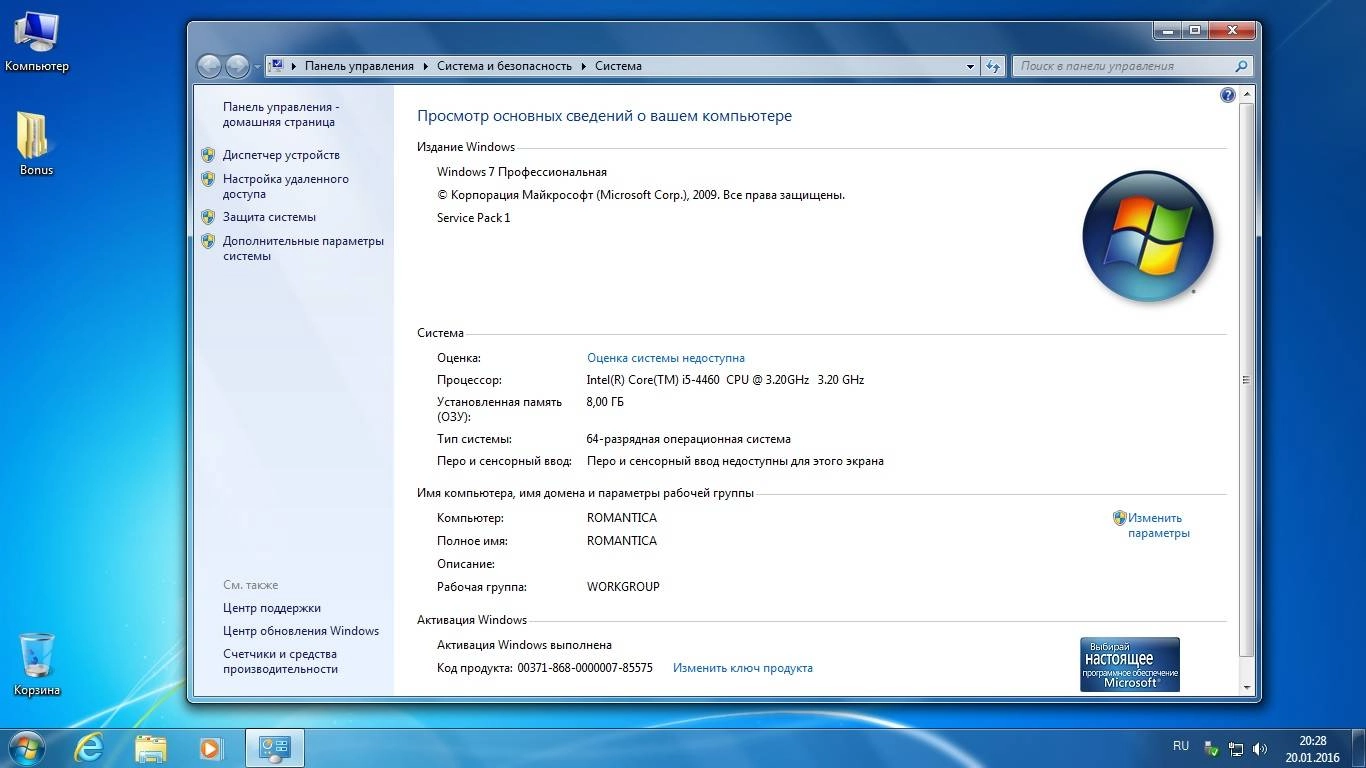Open Диспетчер устройств link
The width and height of the screenshot is (1366, 768).
pyautogui.click(x=281, y=155)
